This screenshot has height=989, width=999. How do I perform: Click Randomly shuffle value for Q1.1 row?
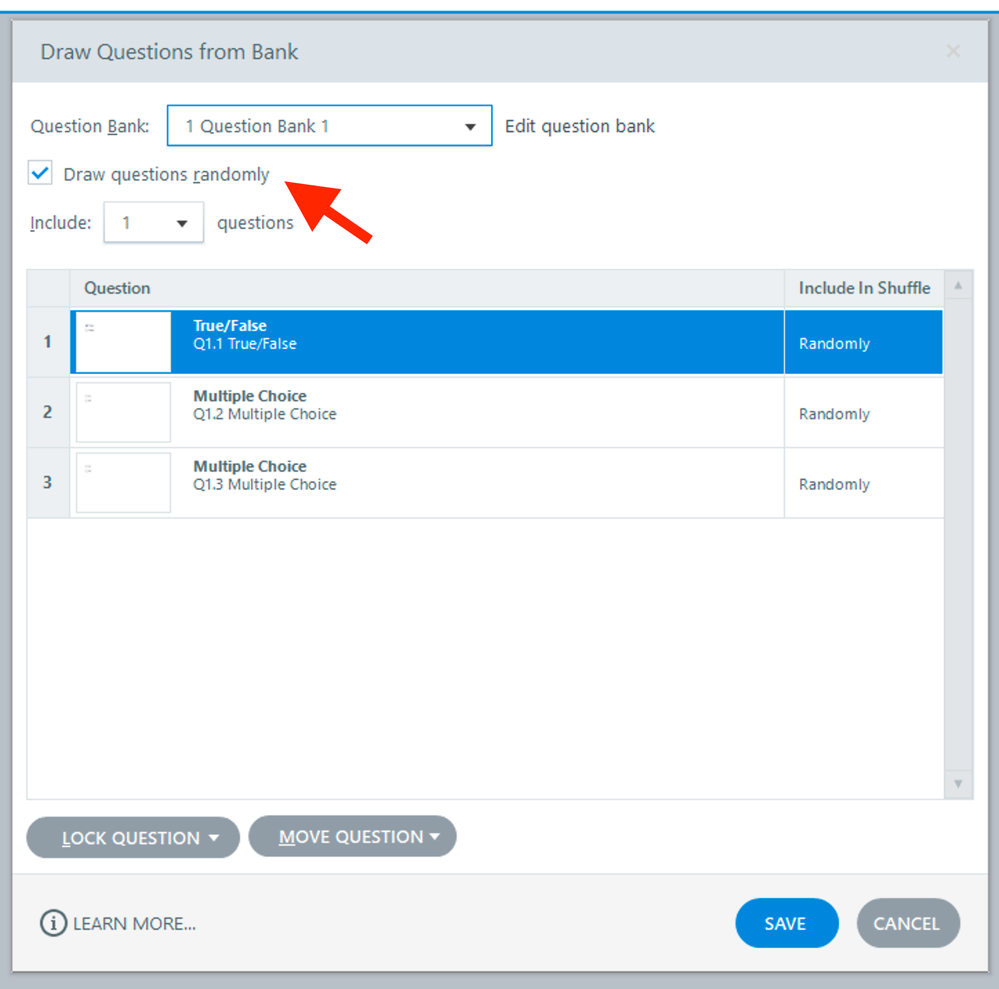pos(834,343)
